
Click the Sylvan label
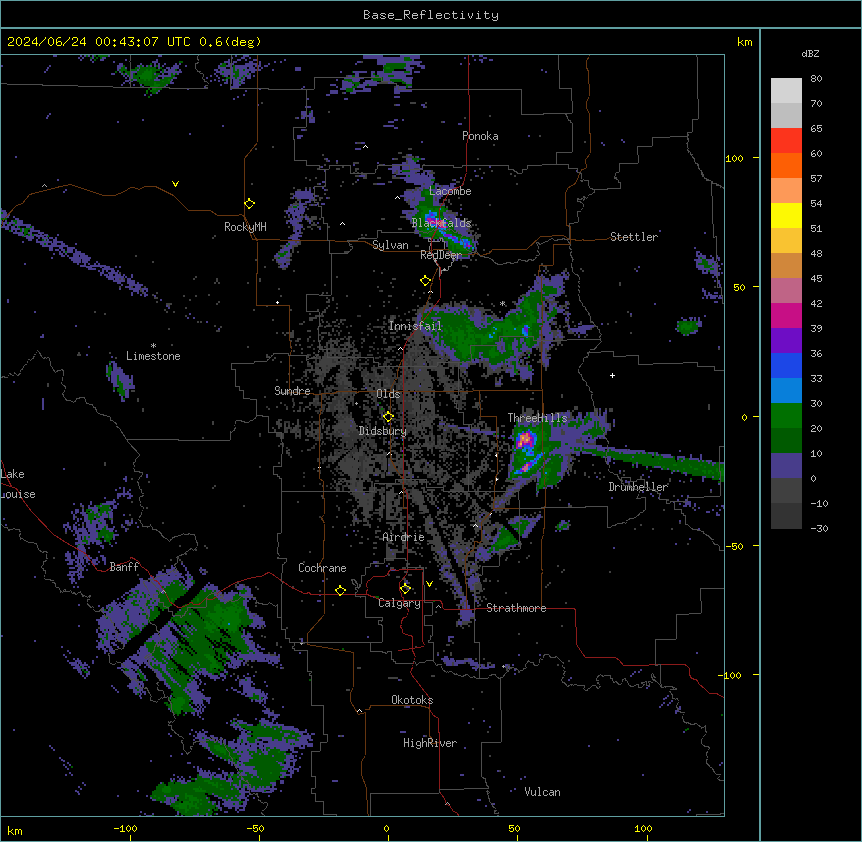pos(390,245)
